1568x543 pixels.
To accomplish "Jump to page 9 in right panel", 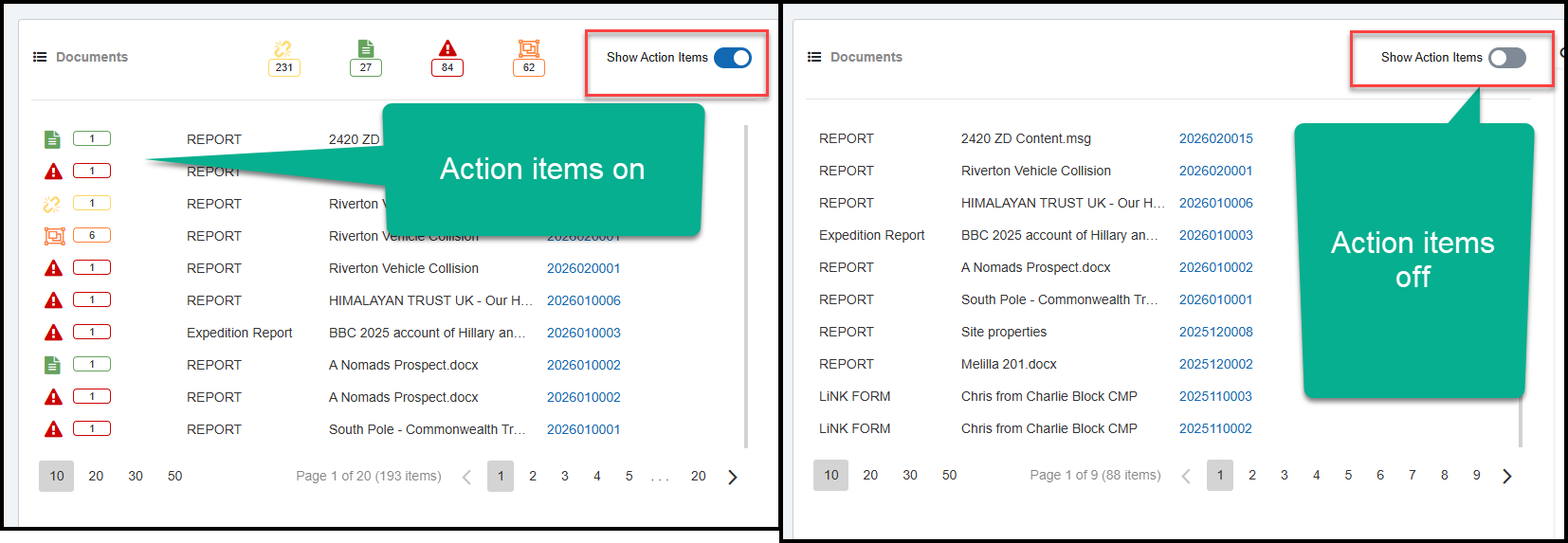I will [x=1476, y=475].
